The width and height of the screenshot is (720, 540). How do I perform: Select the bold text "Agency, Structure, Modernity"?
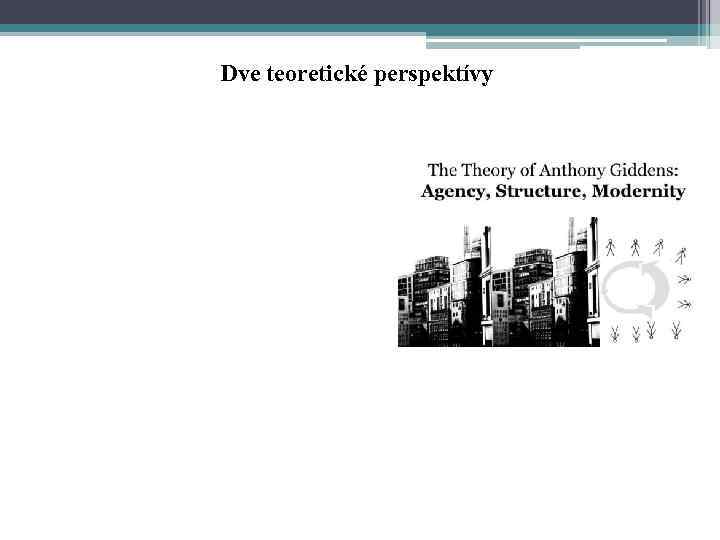[x=553, y=191]
